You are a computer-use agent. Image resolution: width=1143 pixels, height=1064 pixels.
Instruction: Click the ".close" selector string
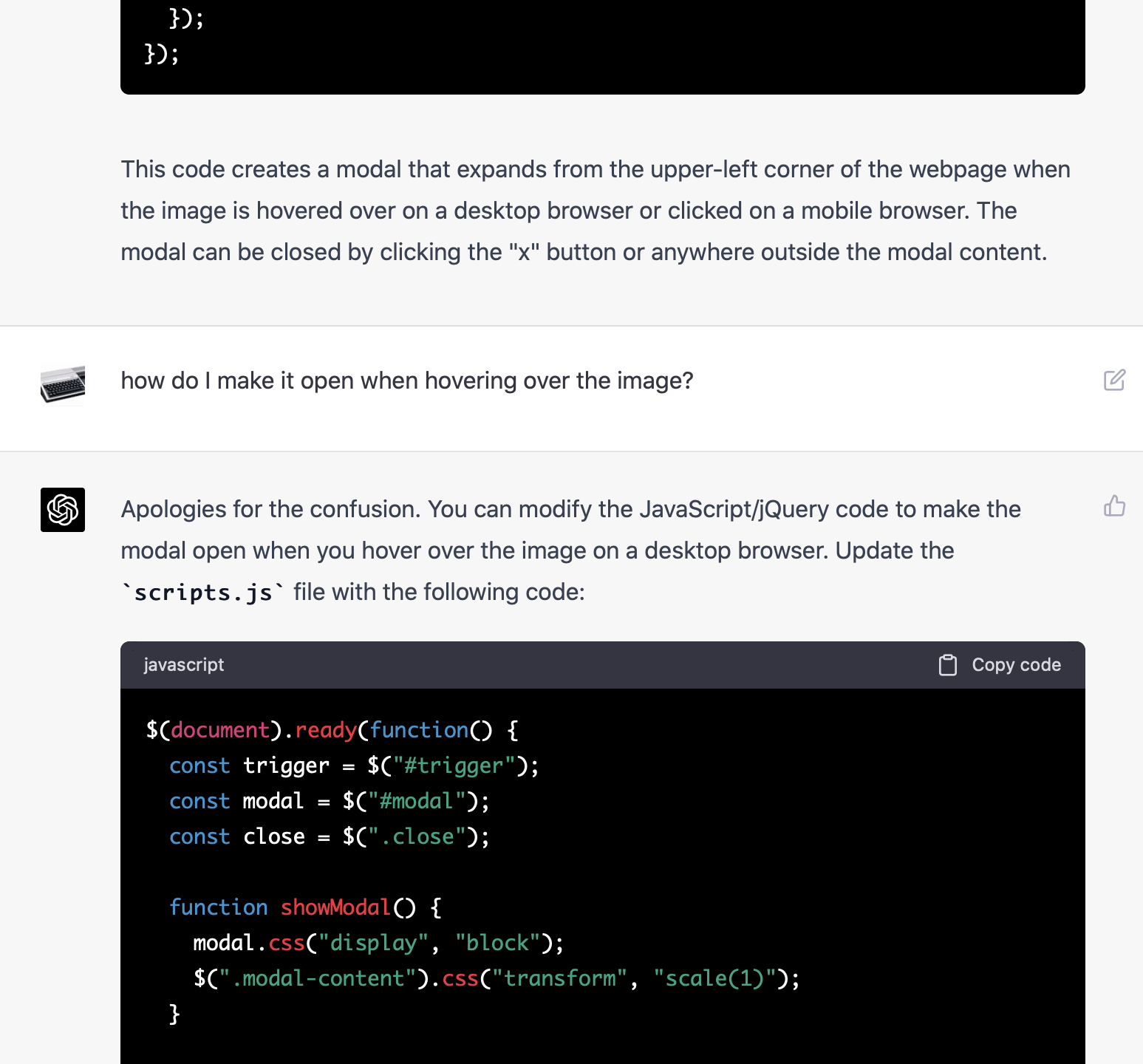pyautogui.click(x=417, y=836)
